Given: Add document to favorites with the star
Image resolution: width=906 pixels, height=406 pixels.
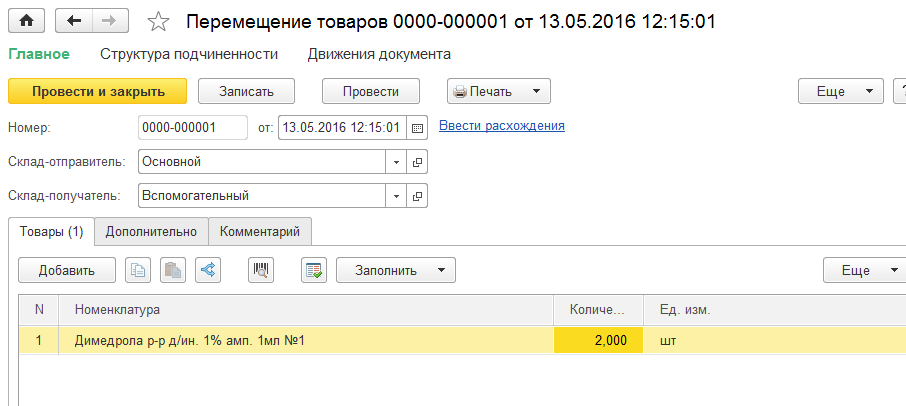Looking at the screenshot, I should 158,22.
